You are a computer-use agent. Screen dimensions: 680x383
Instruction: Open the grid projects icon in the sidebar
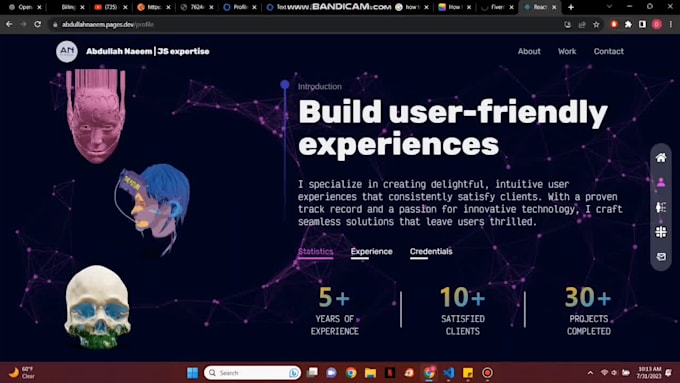pos(661,232)
